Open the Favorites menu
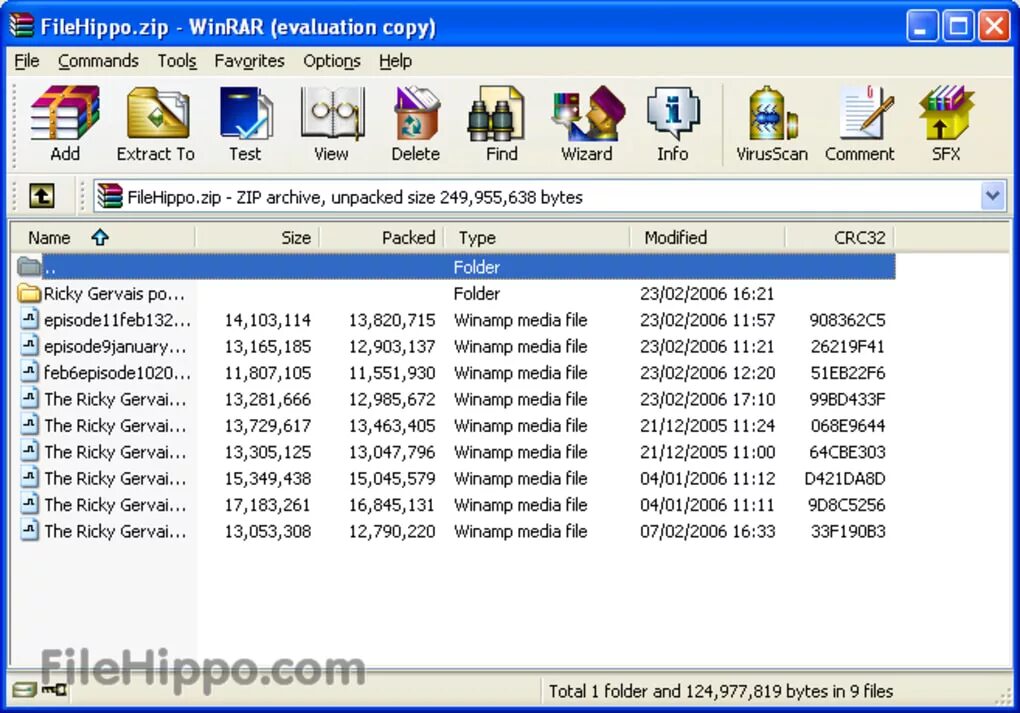The width and height of the screenshot is (1020, 713). click(249, 61)
